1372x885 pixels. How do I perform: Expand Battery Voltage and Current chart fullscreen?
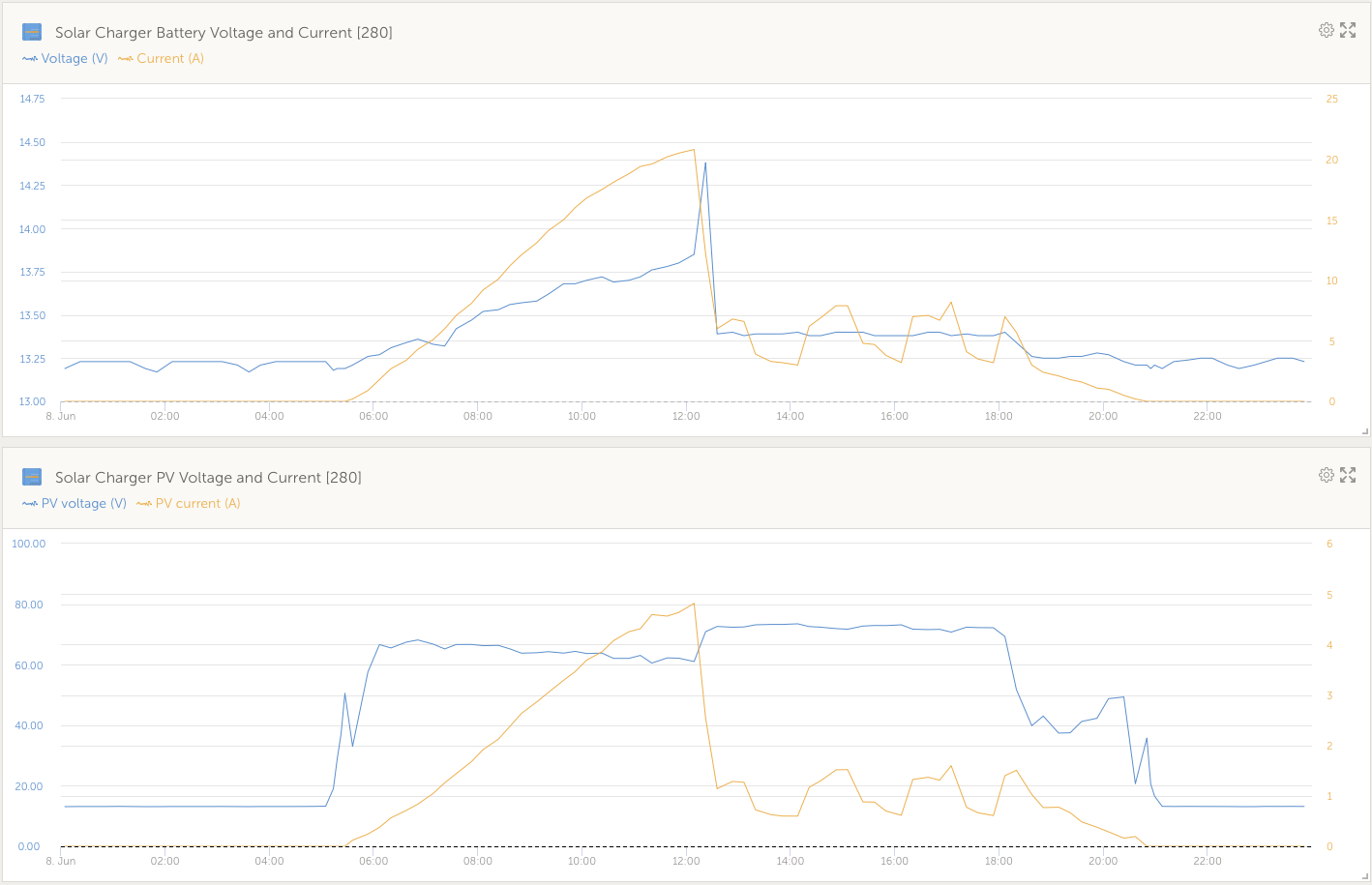tap(1348, 30)
